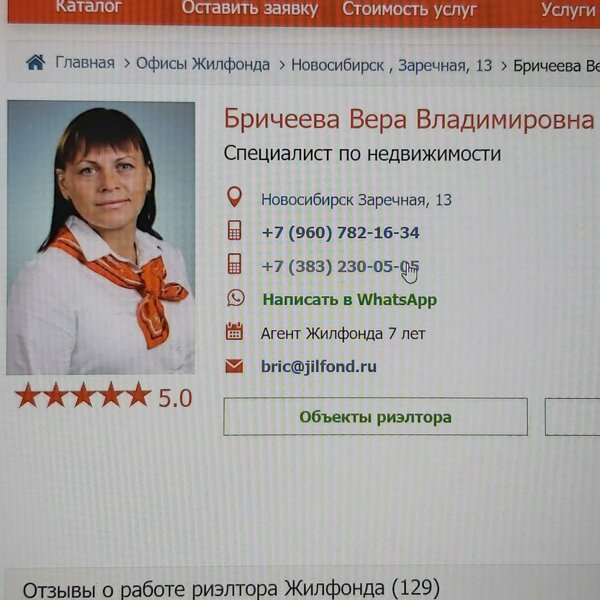
Task: Click the phone icon beside +7 (383)
Action: 234,264
